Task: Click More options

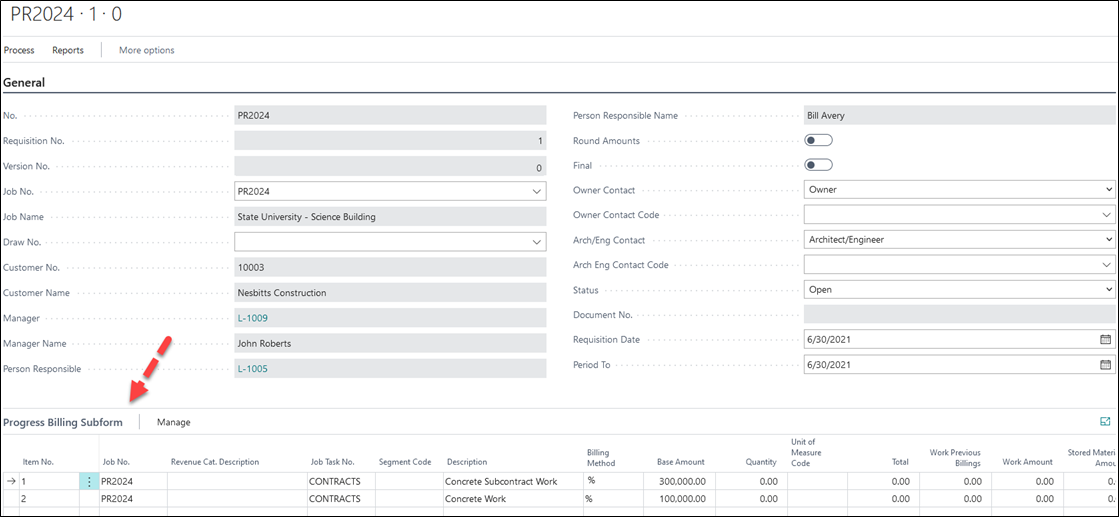Action: (146, 50)
